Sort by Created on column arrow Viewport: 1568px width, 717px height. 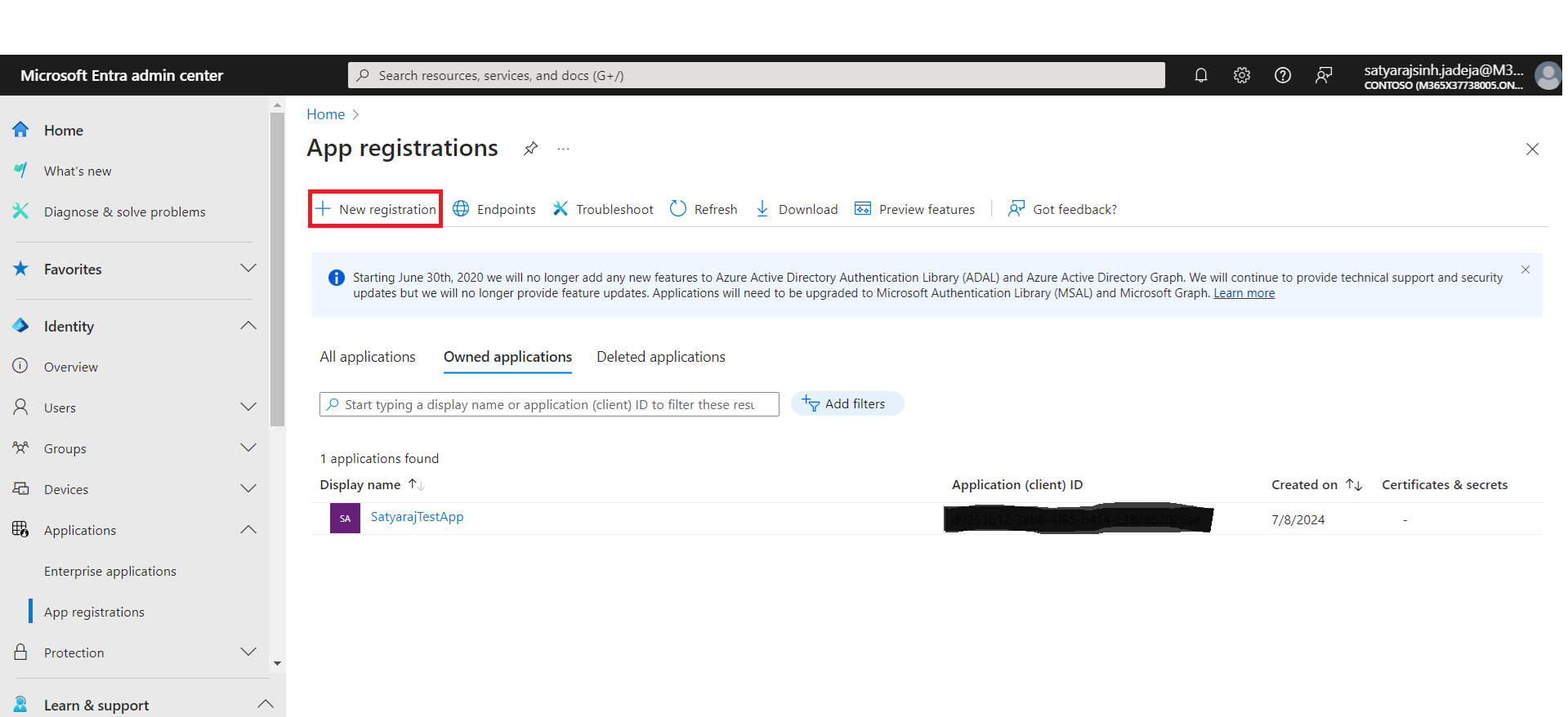1354,484
